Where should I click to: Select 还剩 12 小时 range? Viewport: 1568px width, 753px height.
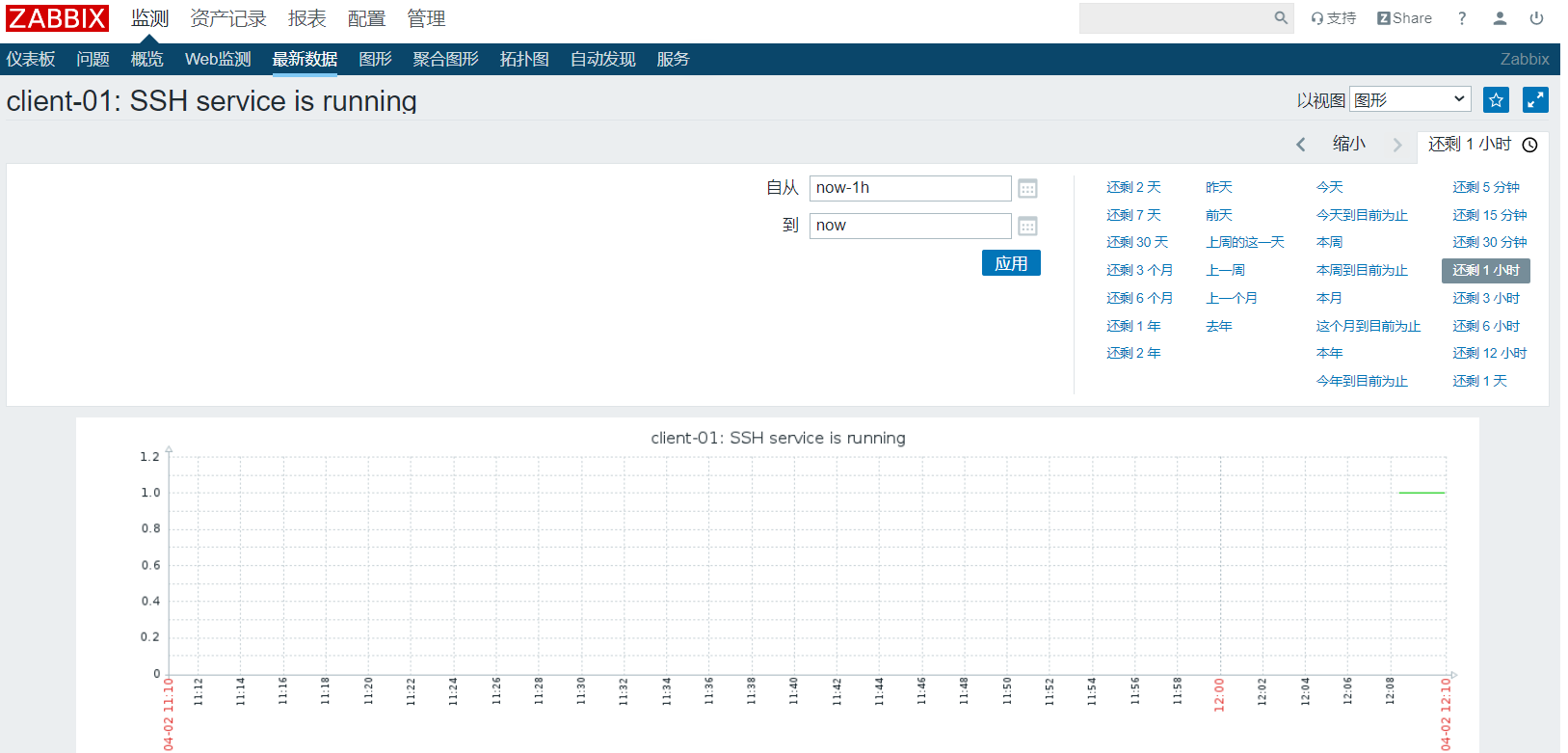pyautogui.click(x=1490, y=353)
